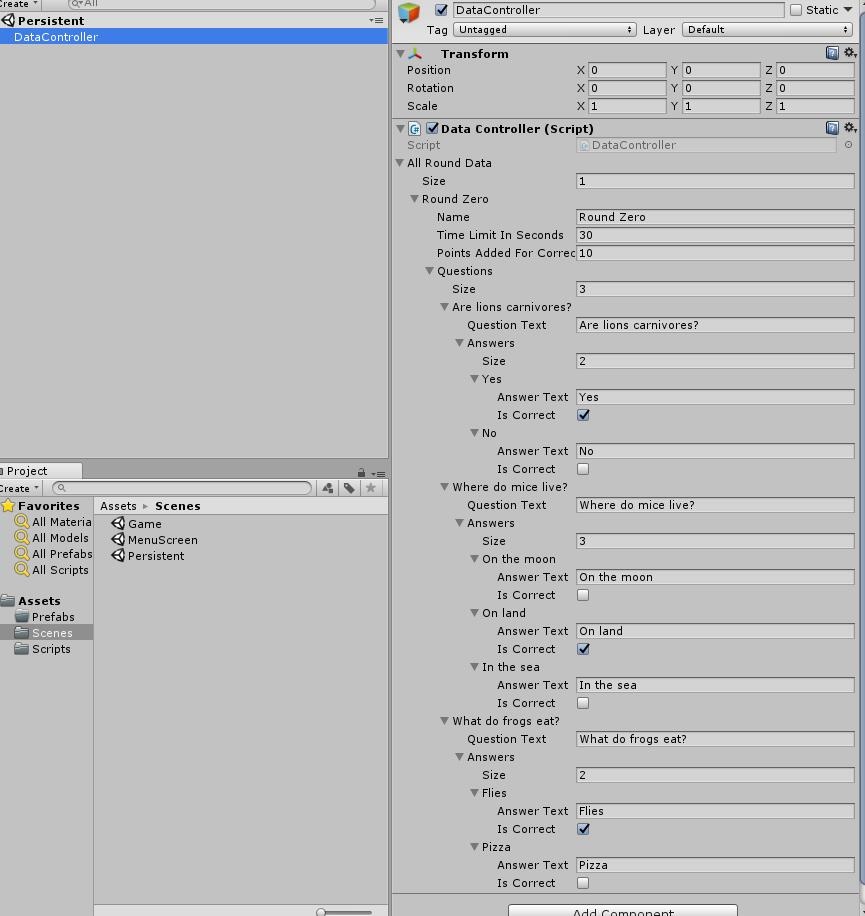The height and width of the screenshot is (916, 865).
Task: Open the Tag dropdown
Action: click(544, 29)
